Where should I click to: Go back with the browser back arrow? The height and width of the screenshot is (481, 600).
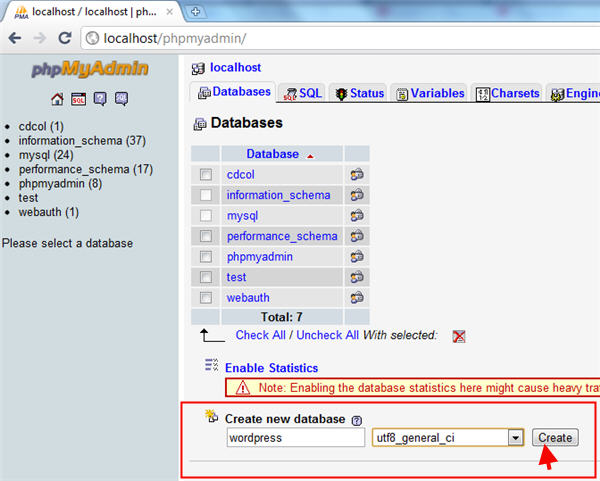click(x=15, y=38)
